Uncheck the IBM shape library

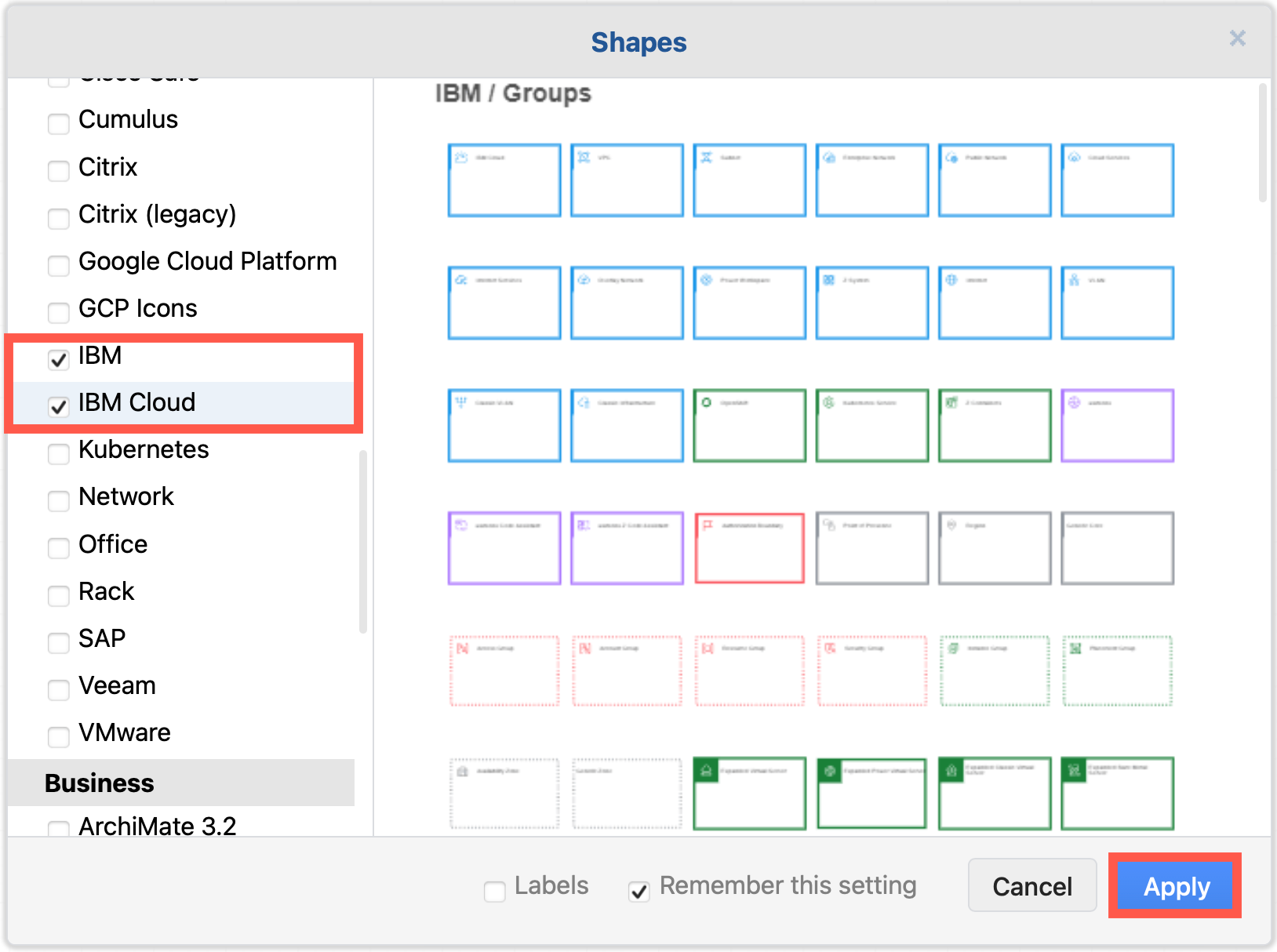point(58,360)
